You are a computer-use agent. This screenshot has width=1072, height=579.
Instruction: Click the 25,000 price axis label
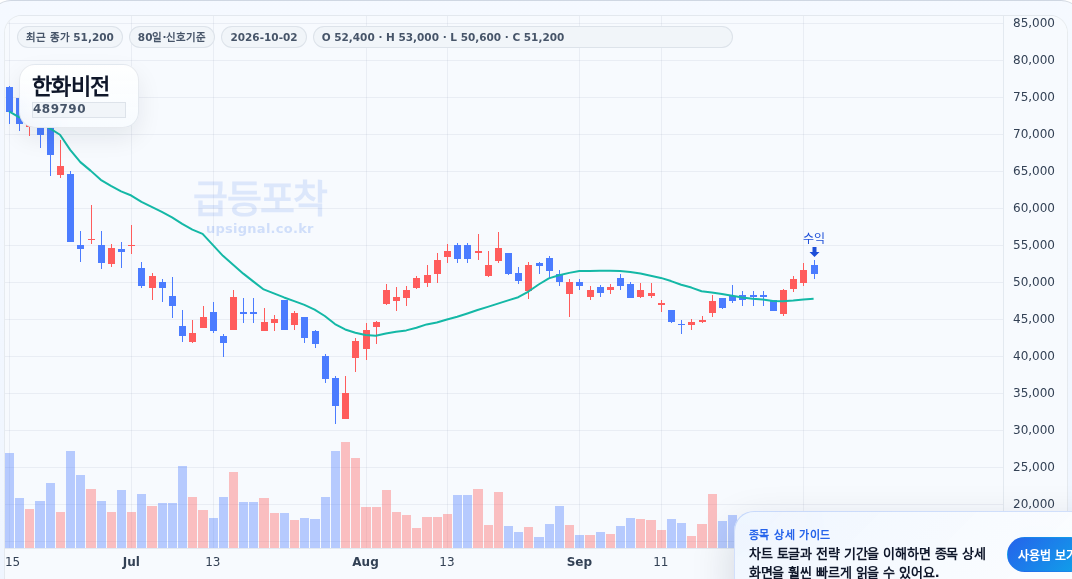[x=1034, y=466]
